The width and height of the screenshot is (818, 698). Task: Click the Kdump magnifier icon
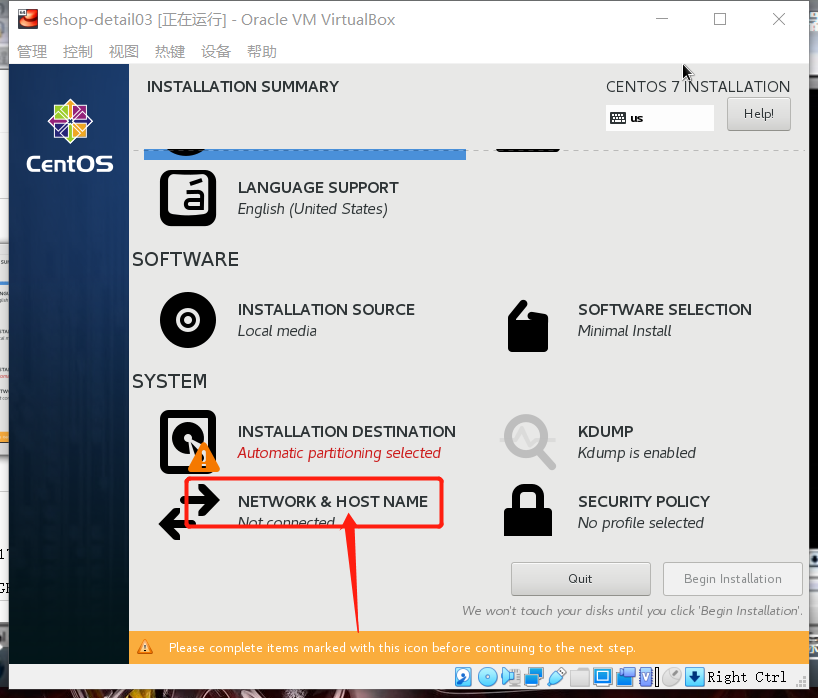pos(528,441)
